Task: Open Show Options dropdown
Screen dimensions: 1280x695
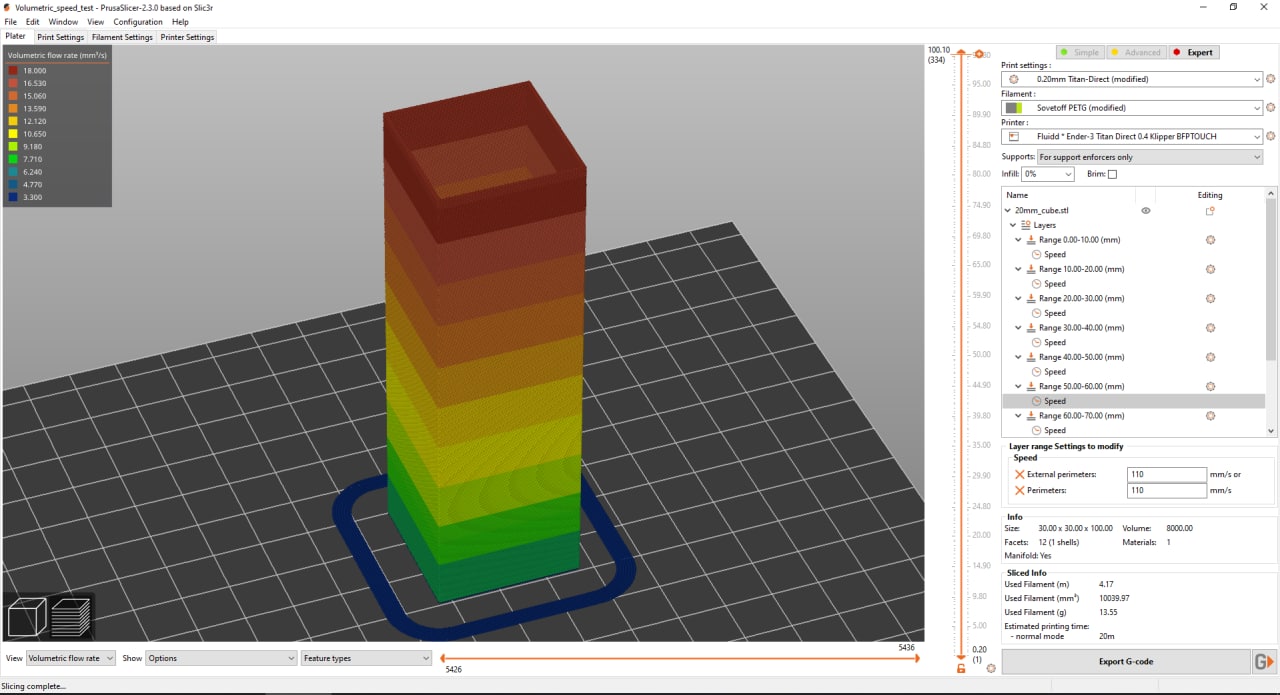Action: pos(221,658)
